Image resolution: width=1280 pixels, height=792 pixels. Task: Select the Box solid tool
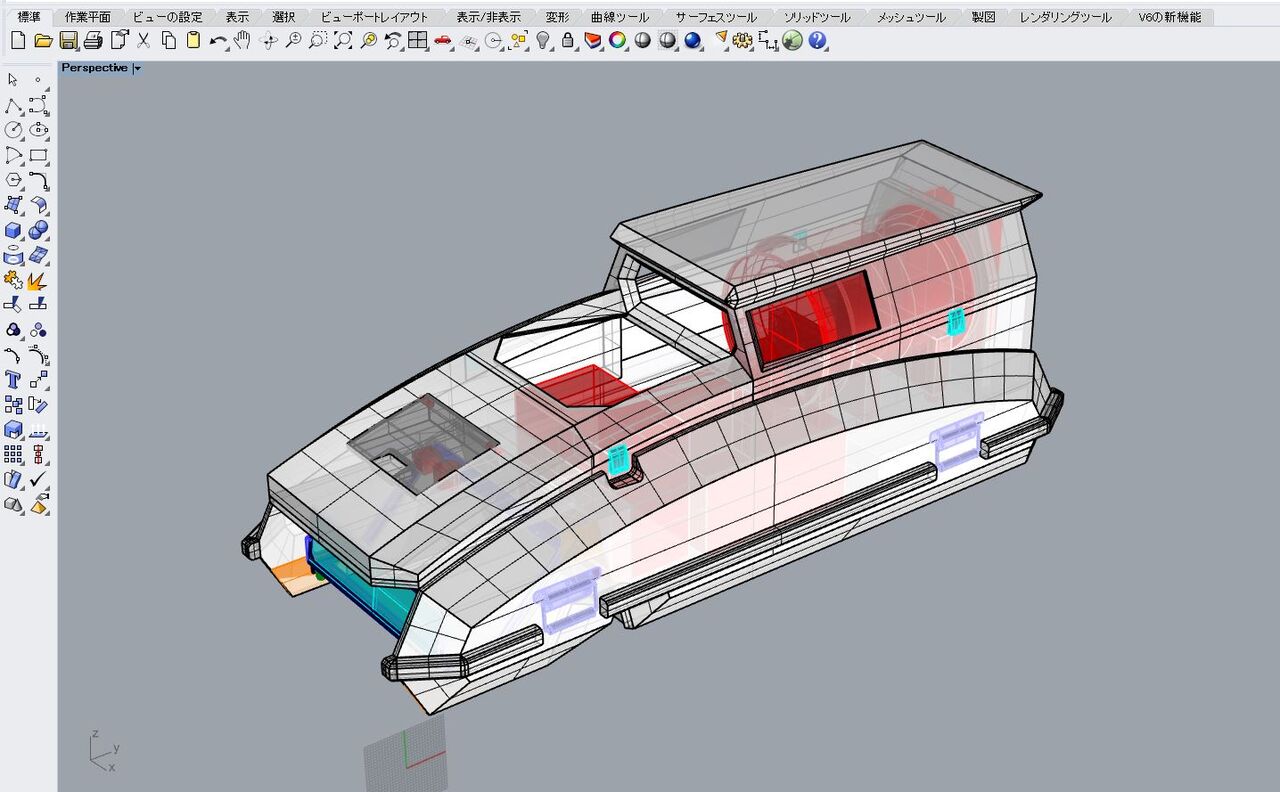pyautogui.click(x=13, y=230)
